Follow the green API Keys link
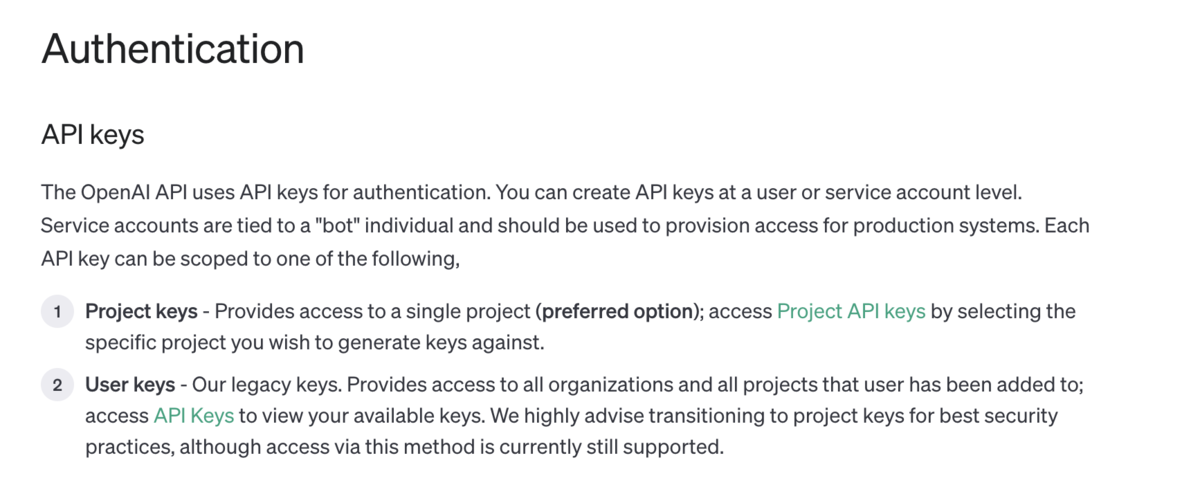The width and height of the screenshot is (1200, 478). [194, 414]
